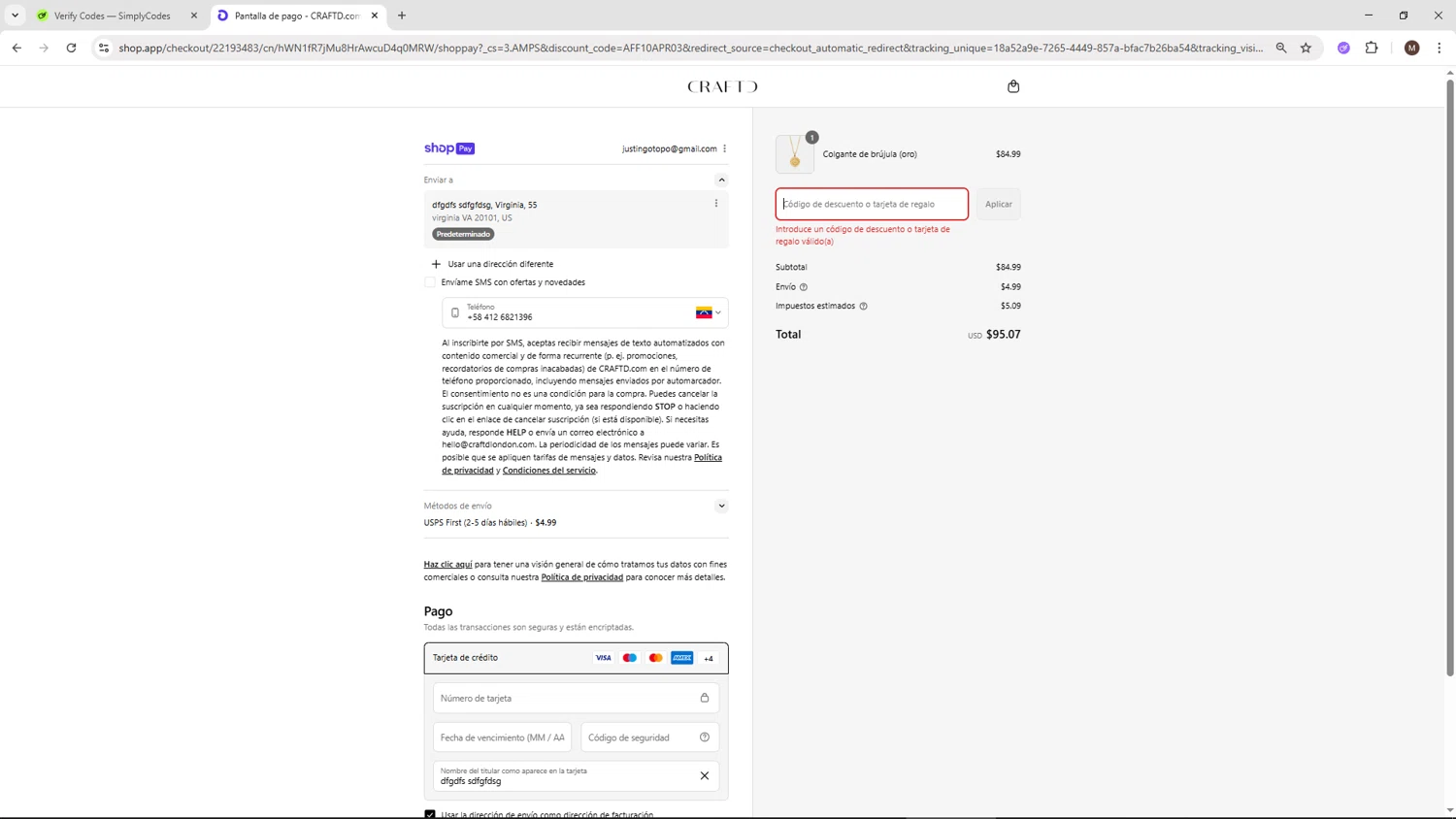Open compass pendant product thumbnail
This screenshot has width=1456, height=819.
[x=795, y=154]
